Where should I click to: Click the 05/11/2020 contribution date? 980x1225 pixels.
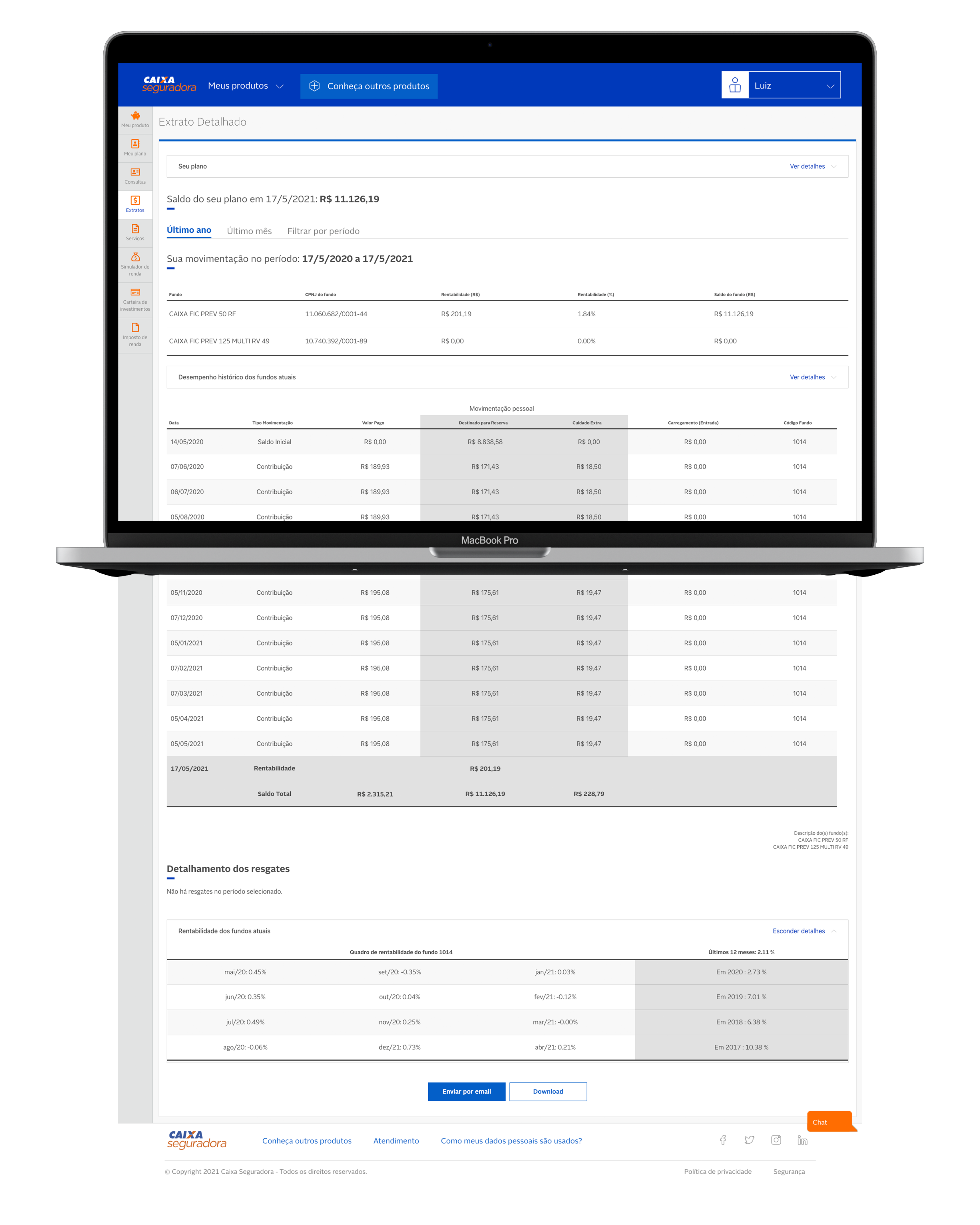(x=186, y=593)
